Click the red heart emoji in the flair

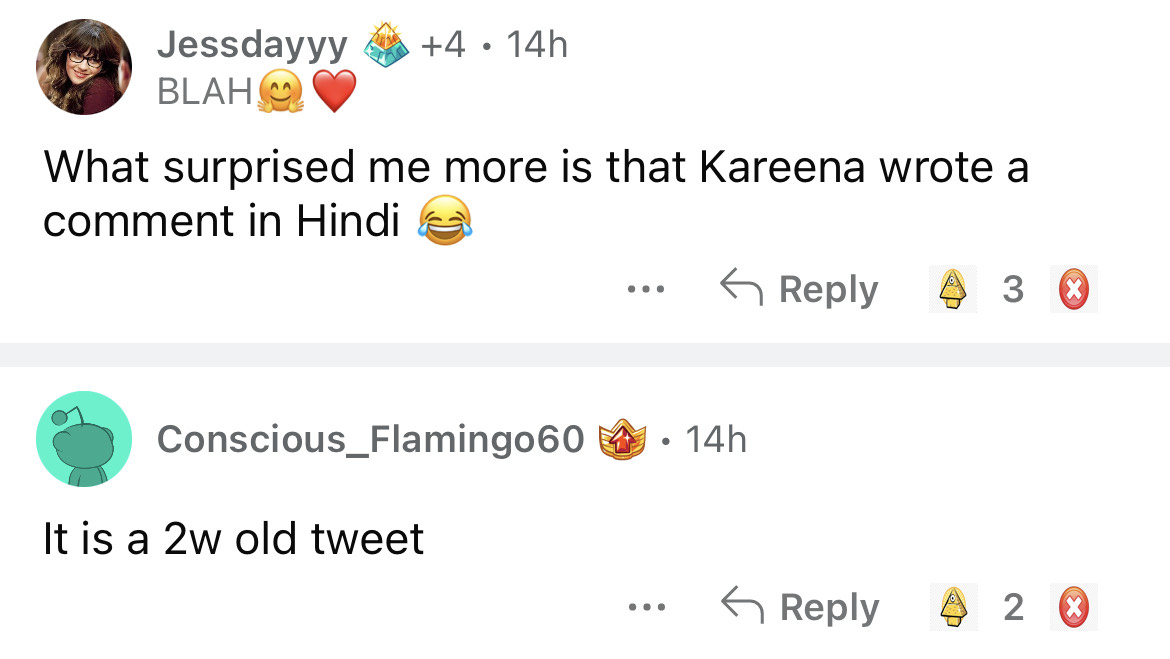coord(334,93)
